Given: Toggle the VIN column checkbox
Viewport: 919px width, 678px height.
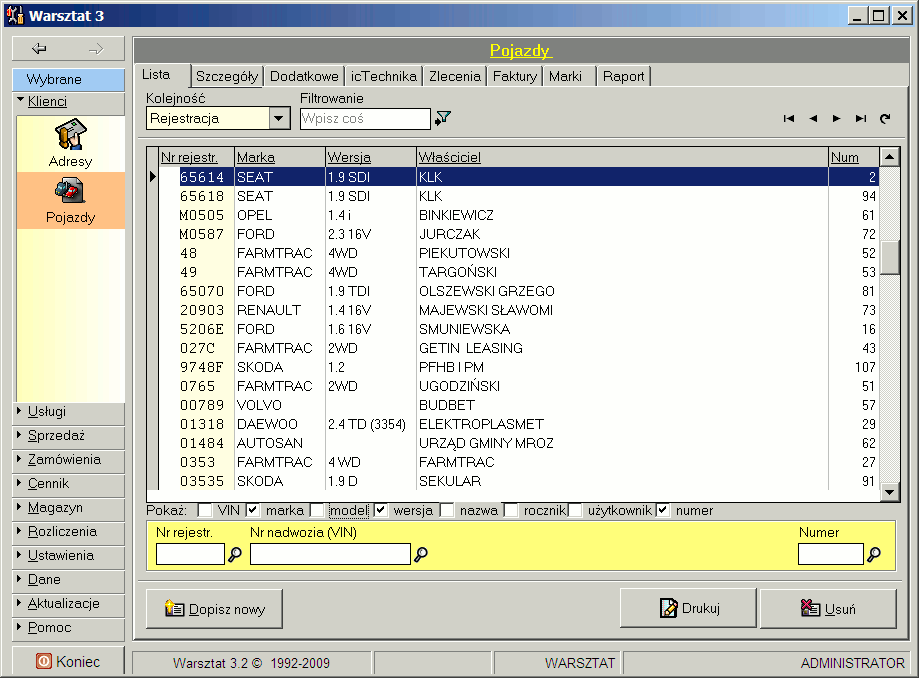Looking at the screenshot, I should (205, 510).
